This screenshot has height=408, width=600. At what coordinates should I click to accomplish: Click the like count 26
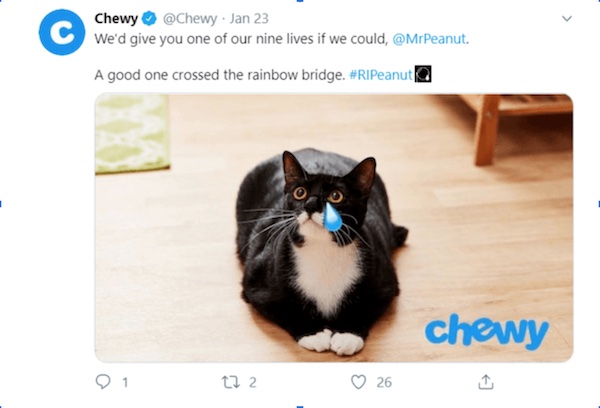click(384, 382)
